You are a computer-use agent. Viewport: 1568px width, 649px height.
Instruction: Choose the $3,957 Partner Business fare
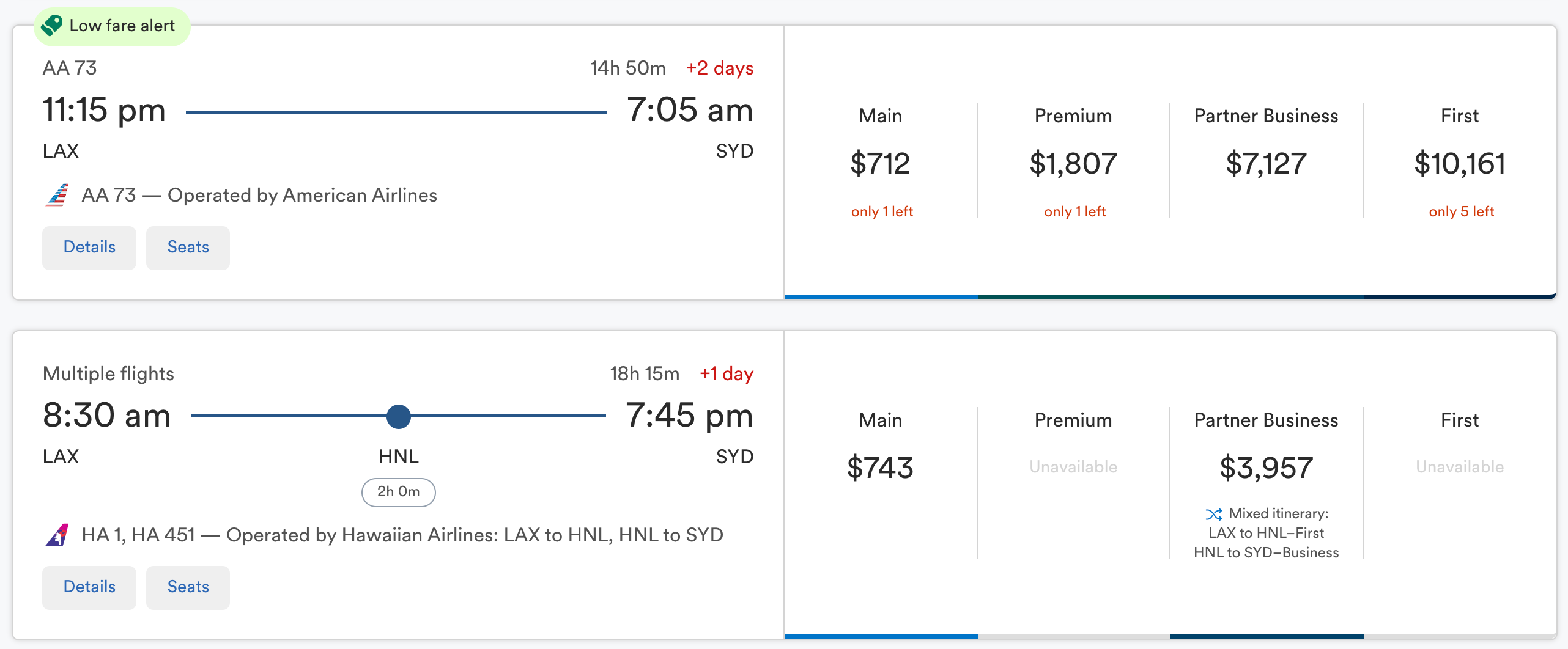pos(1266,468)
